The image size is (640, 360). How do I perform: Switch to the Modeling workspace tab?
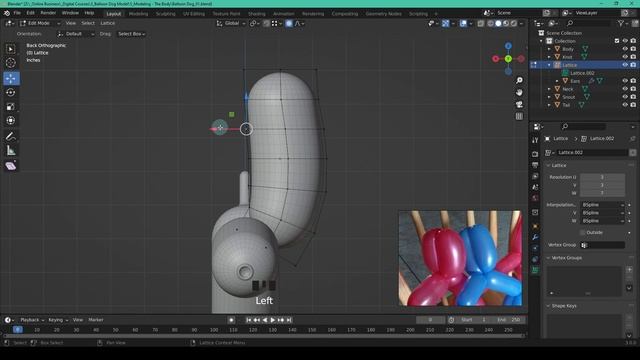click(x=138, y=14)
